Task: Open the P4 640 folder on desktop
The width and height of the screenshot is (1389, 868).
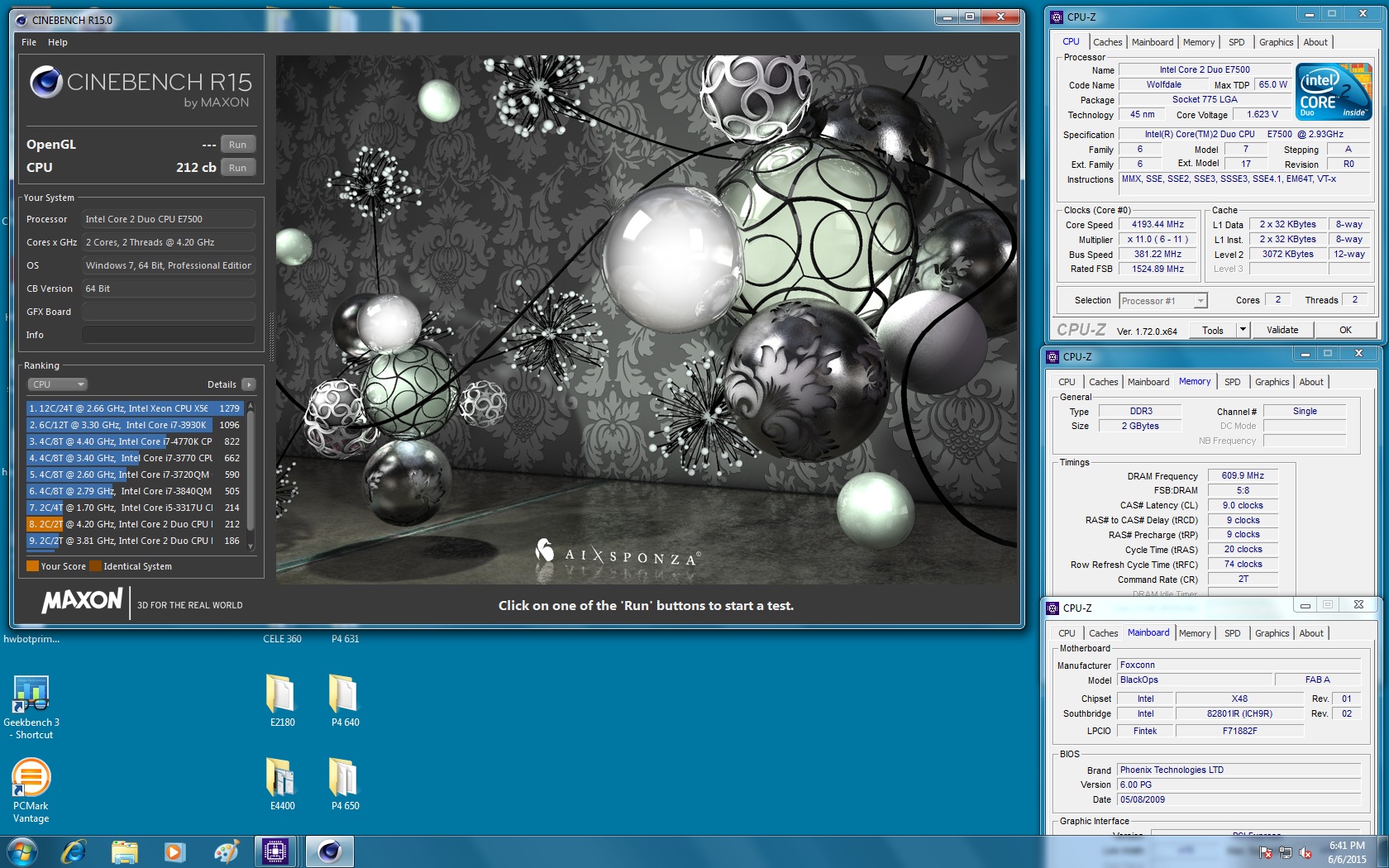Action: coord(345,700)
